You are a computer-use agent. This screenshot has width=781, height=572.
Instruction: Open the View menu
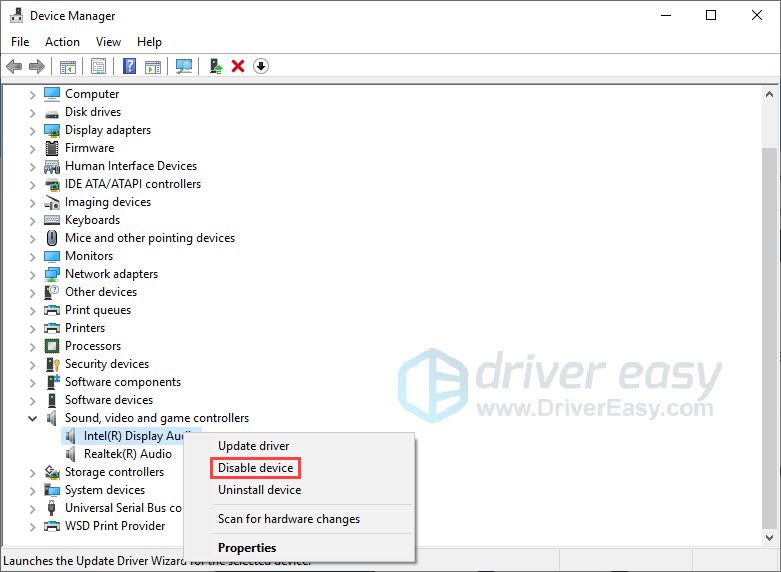point(108,42)
